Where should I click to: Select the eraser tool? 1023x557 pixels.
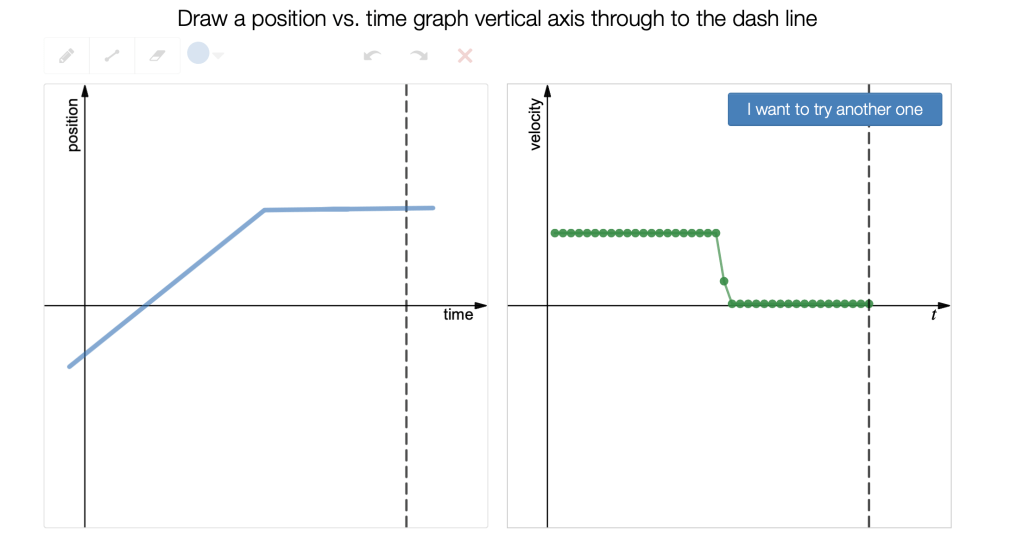(157, 56)
